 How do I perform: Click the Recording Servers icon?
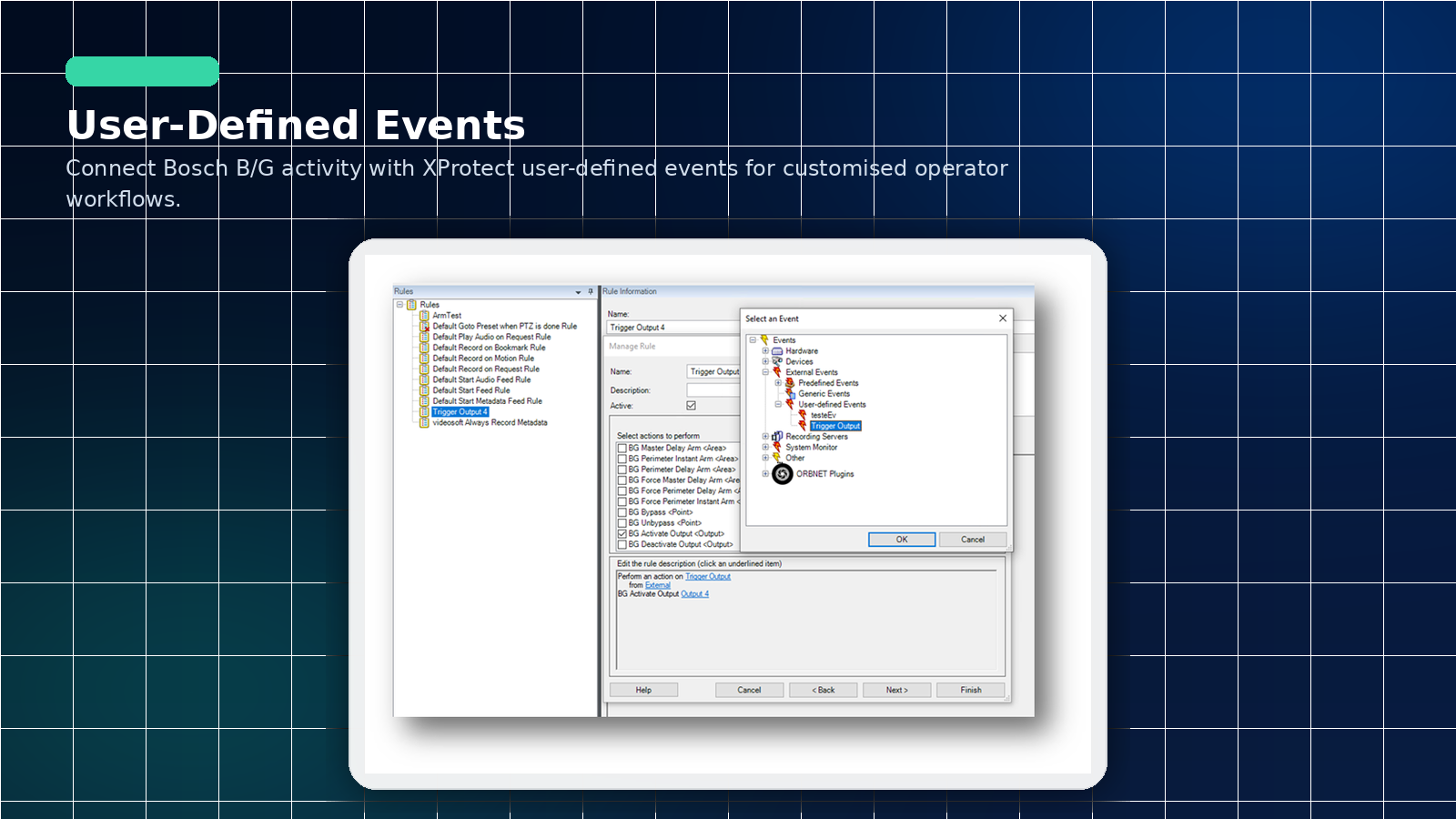point(777,437)
